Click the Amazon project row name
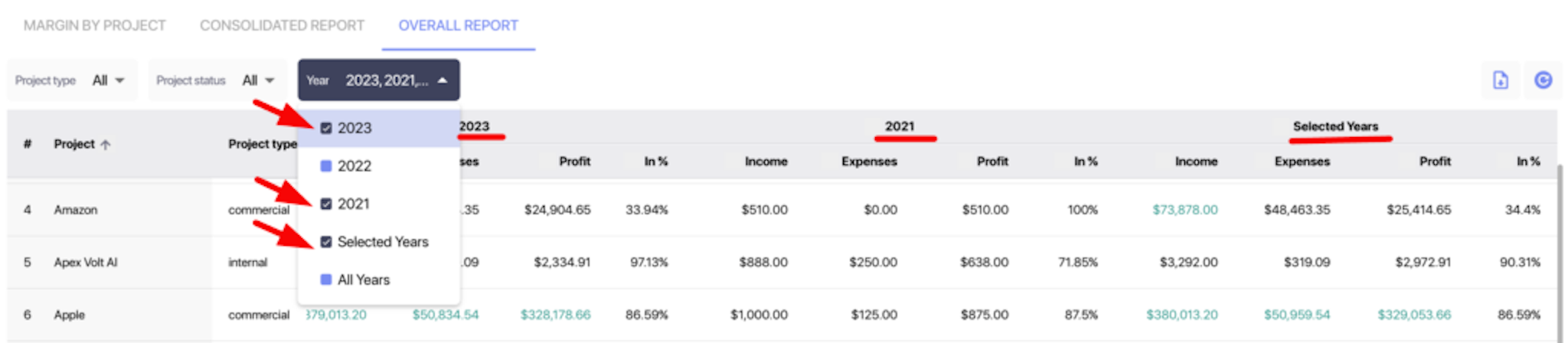 pyautogui.click(x=76, y=210)
